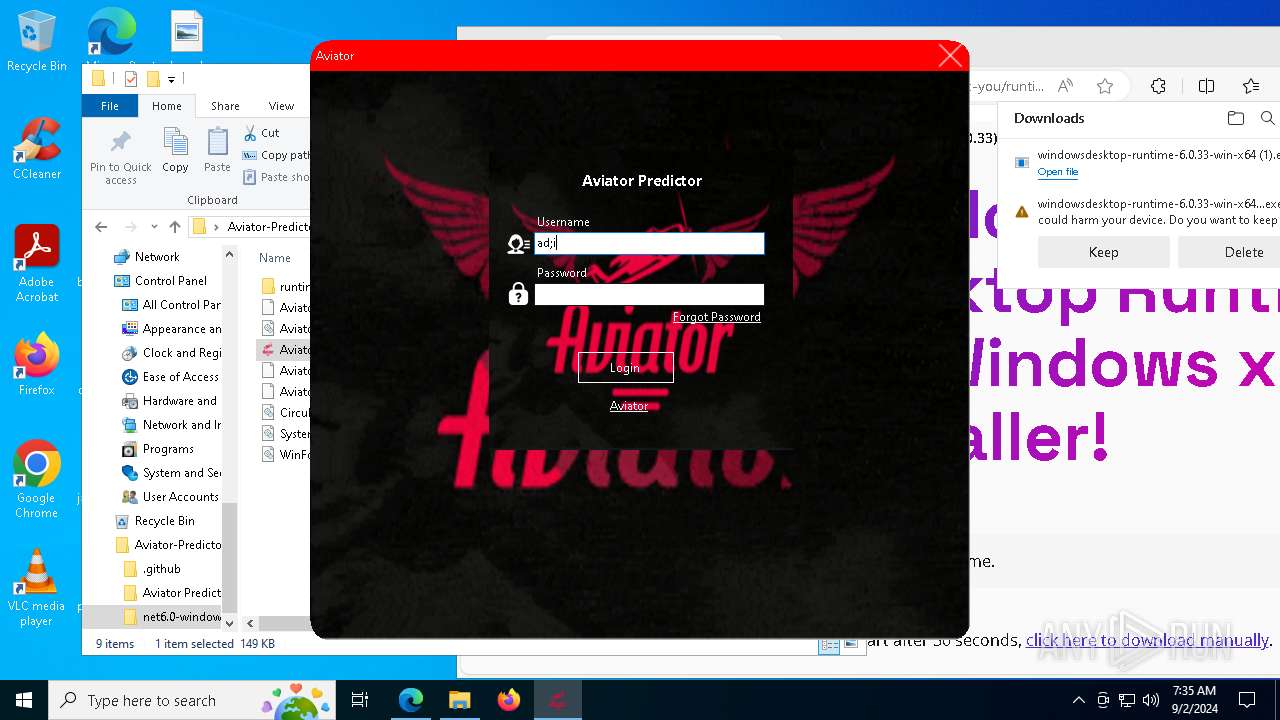Click the Paste ribbon button
Image resolution: width=1280 pixels, height=720 pixels.
click(217, 151)
